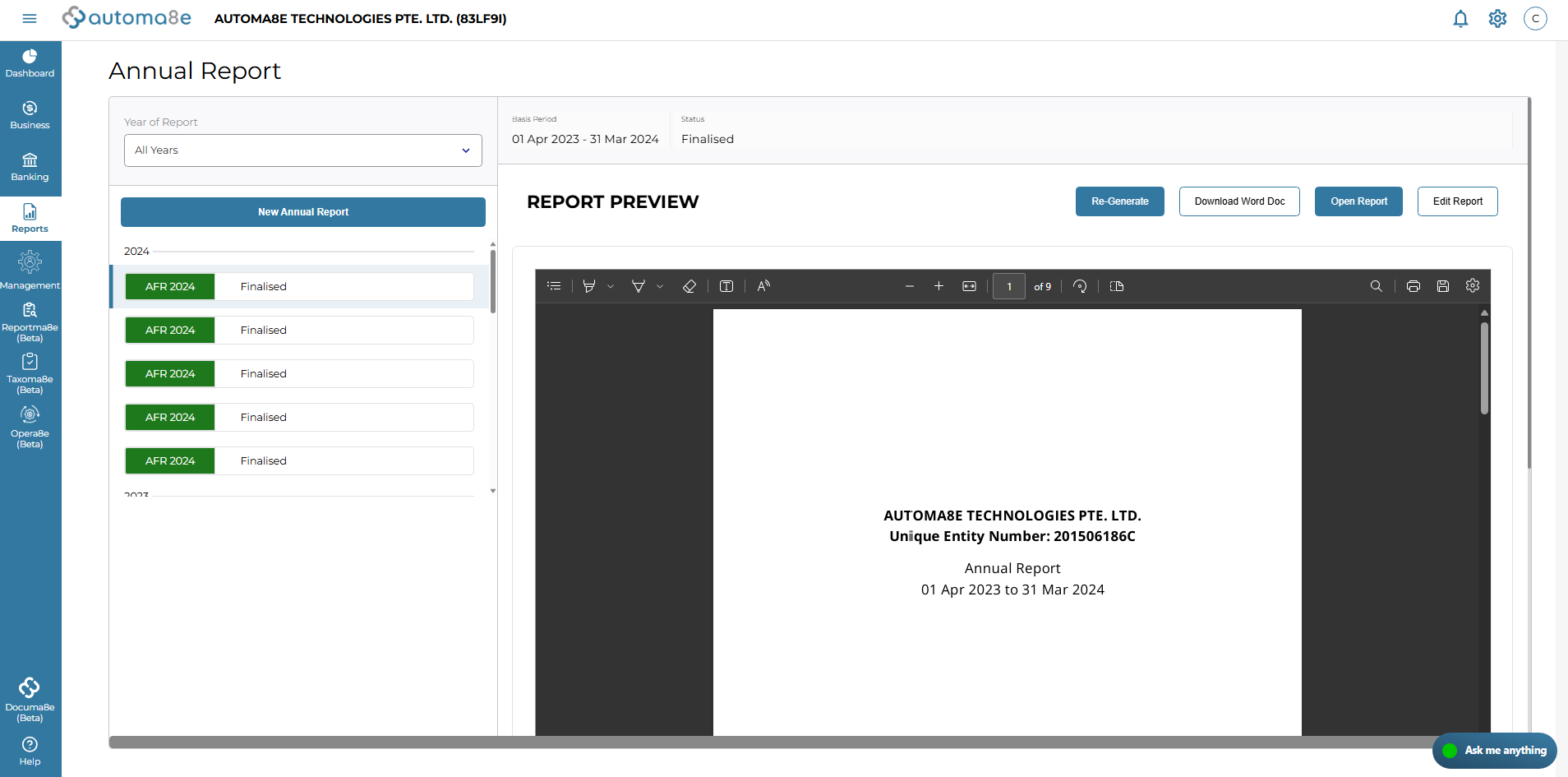
Task: Click company name AUTOMA8E TECHNOLOGIES in header
Action: tap(360, 18)
